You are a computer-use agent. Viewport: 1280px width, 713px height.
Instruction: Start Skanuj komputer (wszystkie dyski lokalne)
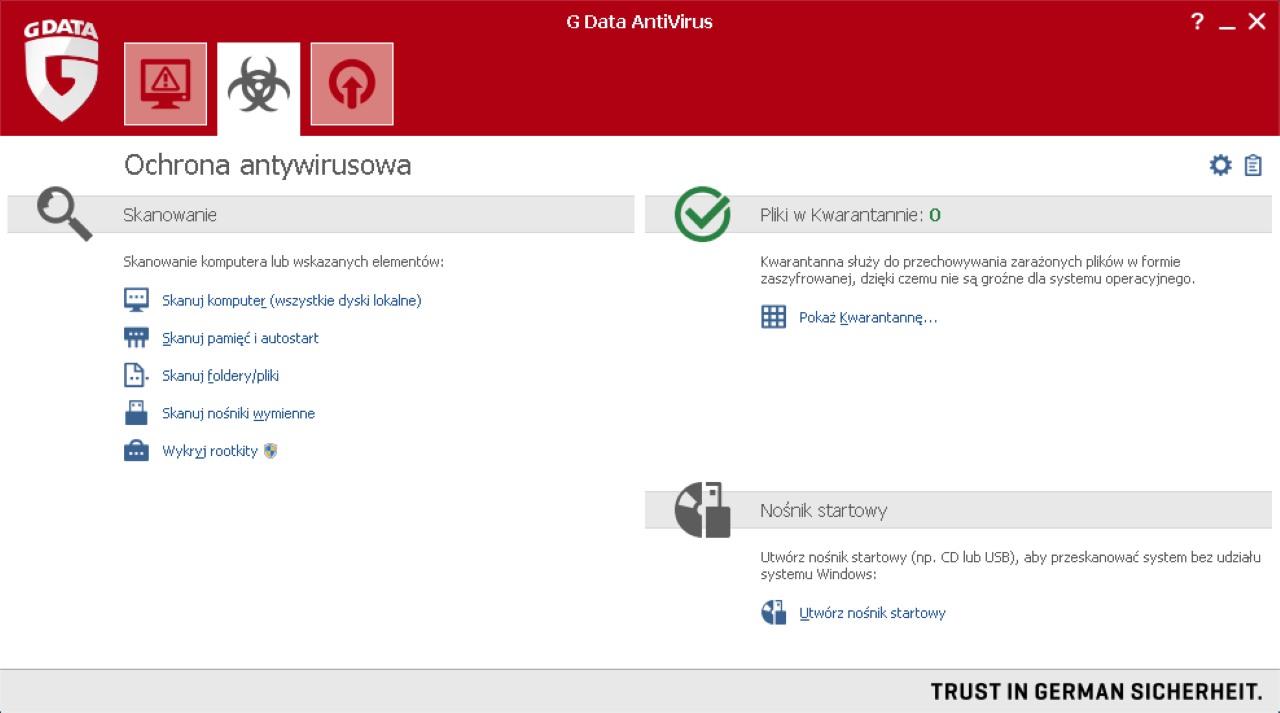click(x=292, y=300)
